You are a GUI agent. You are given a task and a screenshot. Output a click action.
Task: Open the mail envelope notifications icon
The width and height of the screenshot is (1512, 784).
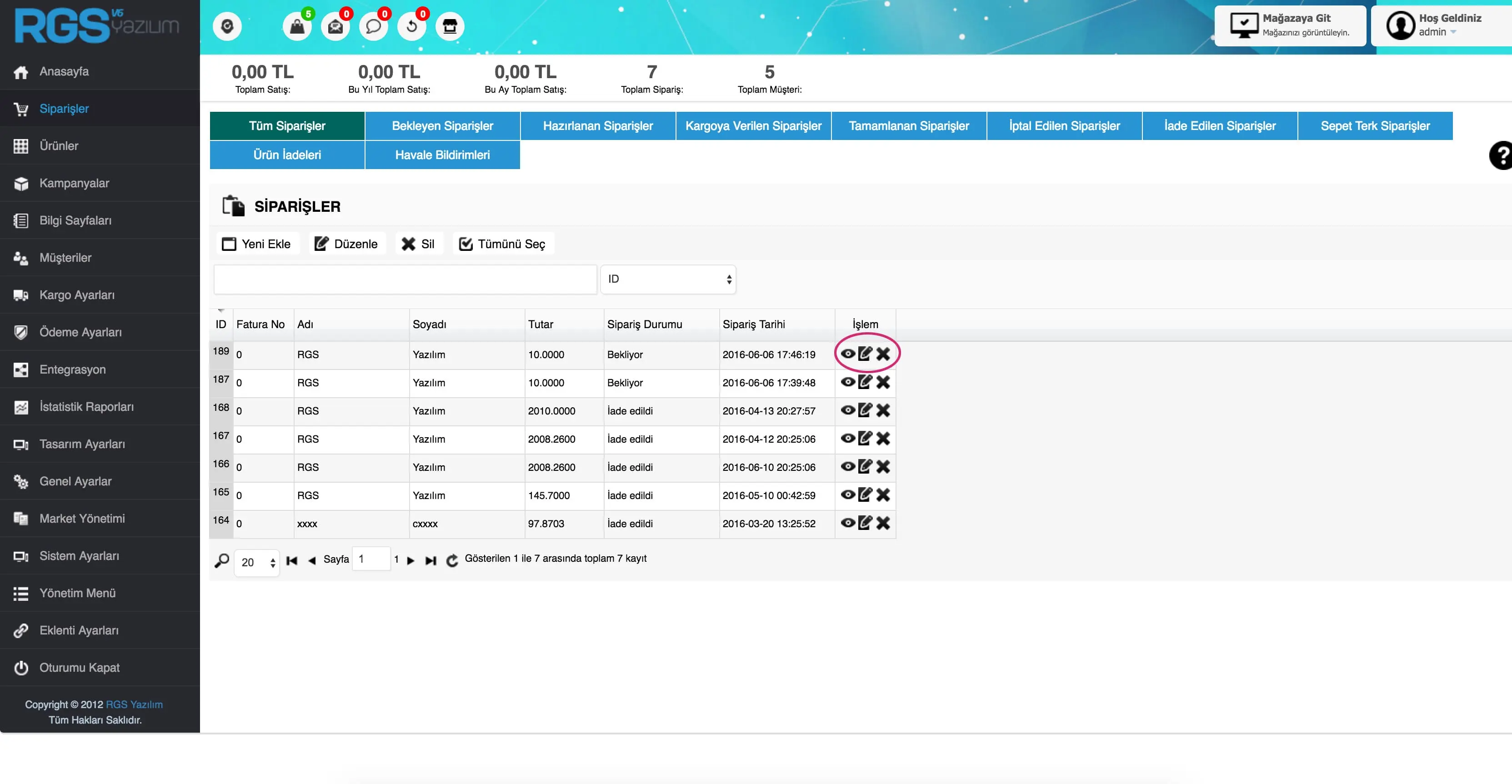[x=335, y=26]
